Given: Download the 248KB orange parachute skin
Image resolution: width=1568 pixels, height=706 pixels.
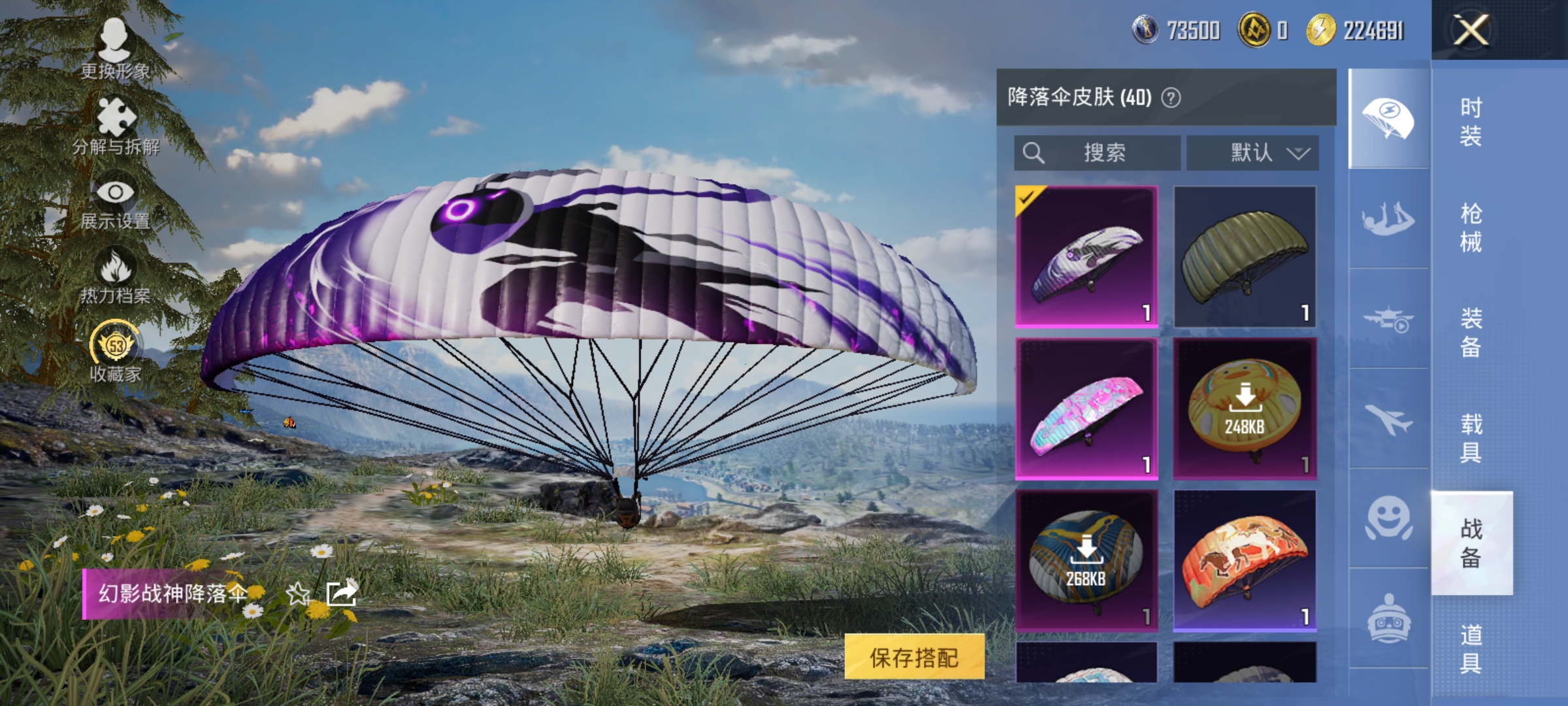Looking at the screenshot, I should point(1245,409).
